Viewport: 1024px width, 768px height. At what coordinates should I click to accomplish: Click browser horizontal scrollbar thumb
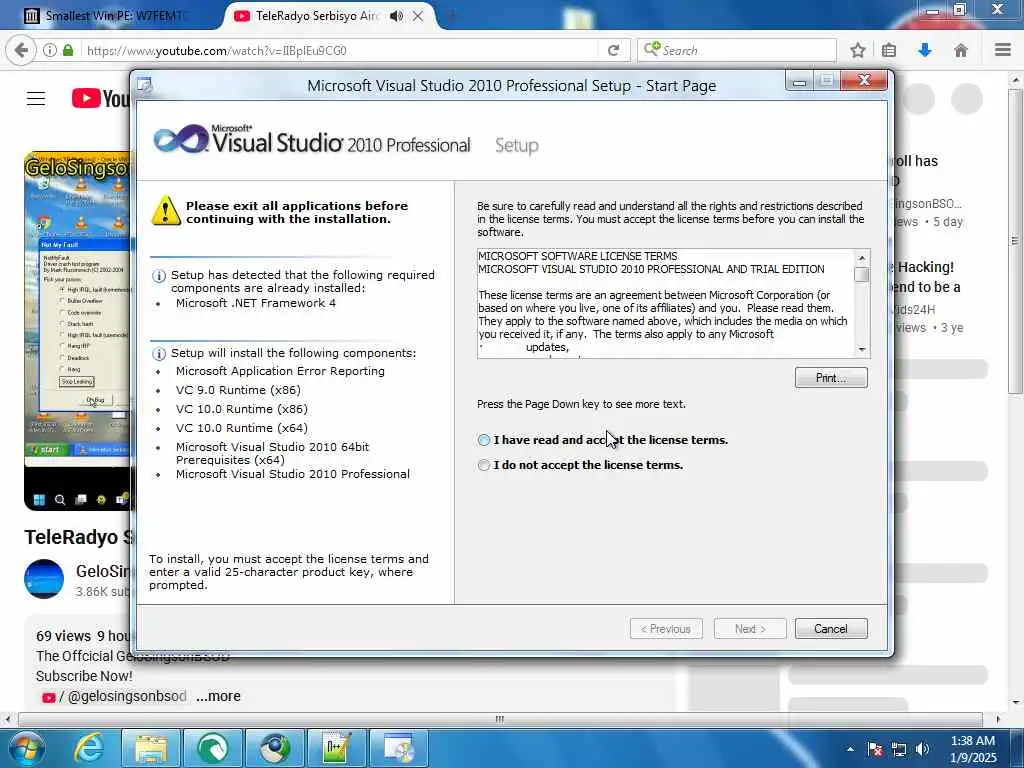pos(500,719)
